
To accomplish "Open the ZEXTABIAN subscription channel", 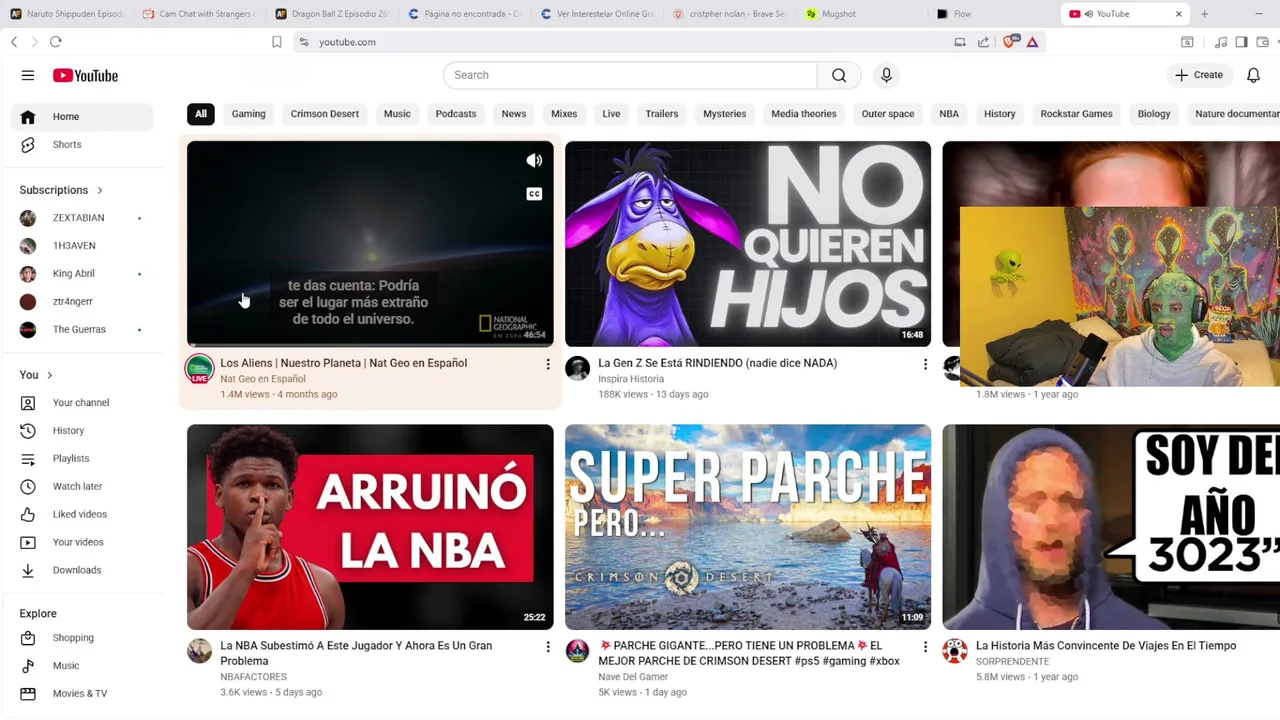I will 83,217.
